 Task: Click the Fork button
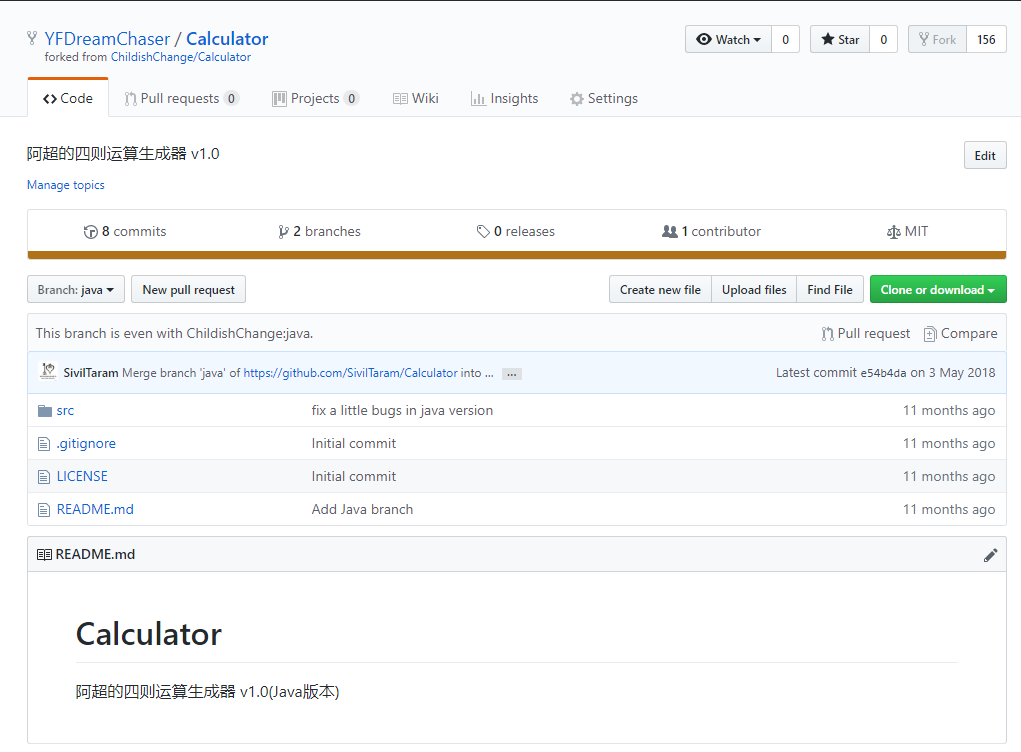click(938, 40)
